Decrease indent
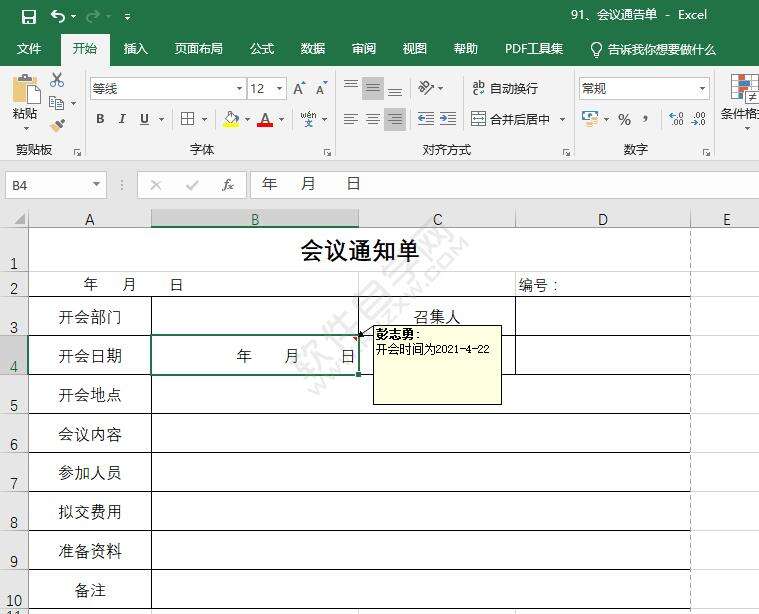This screenshot has height=614, width=759. (x=426, y=119)
